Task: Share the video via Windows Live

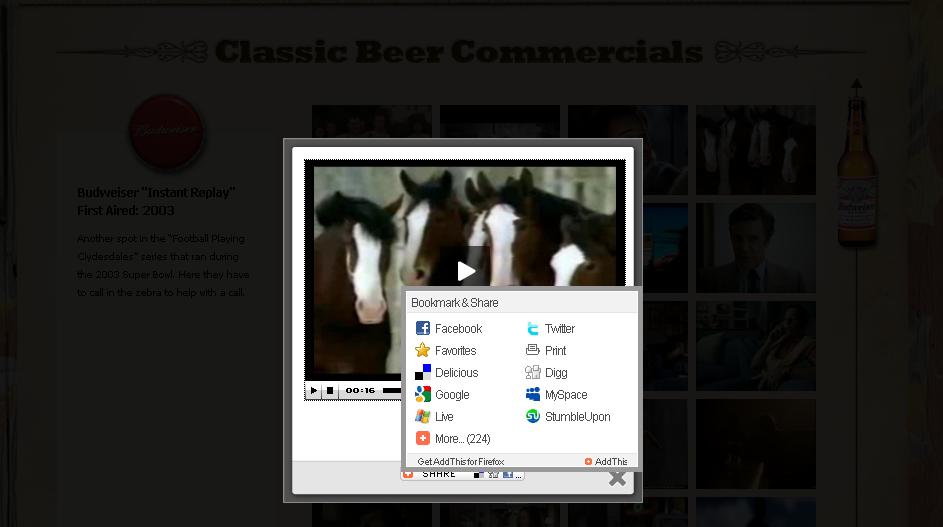Action: 434,416
